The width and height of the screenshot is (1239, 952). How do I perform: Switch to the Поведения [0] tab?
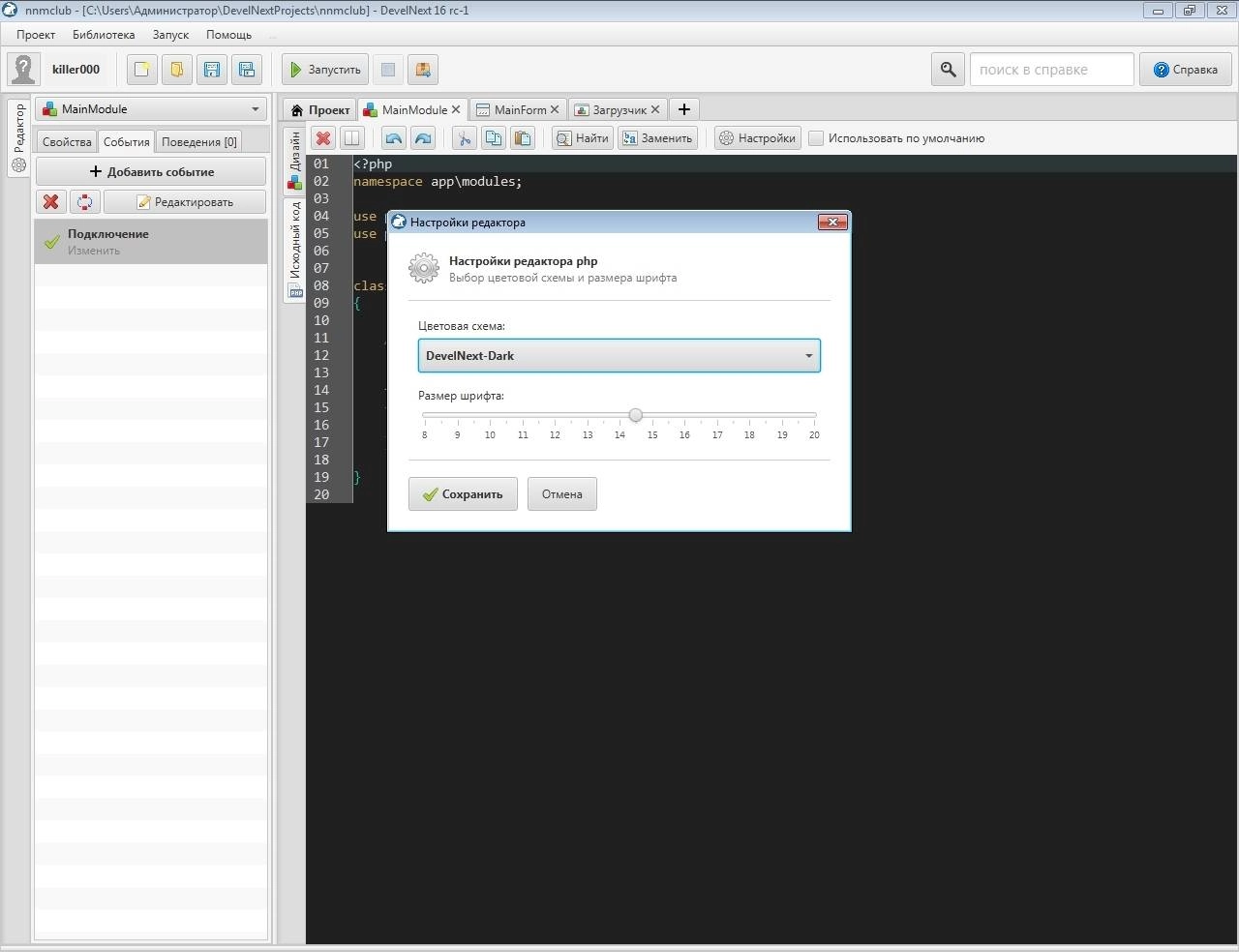coord(198,141)
